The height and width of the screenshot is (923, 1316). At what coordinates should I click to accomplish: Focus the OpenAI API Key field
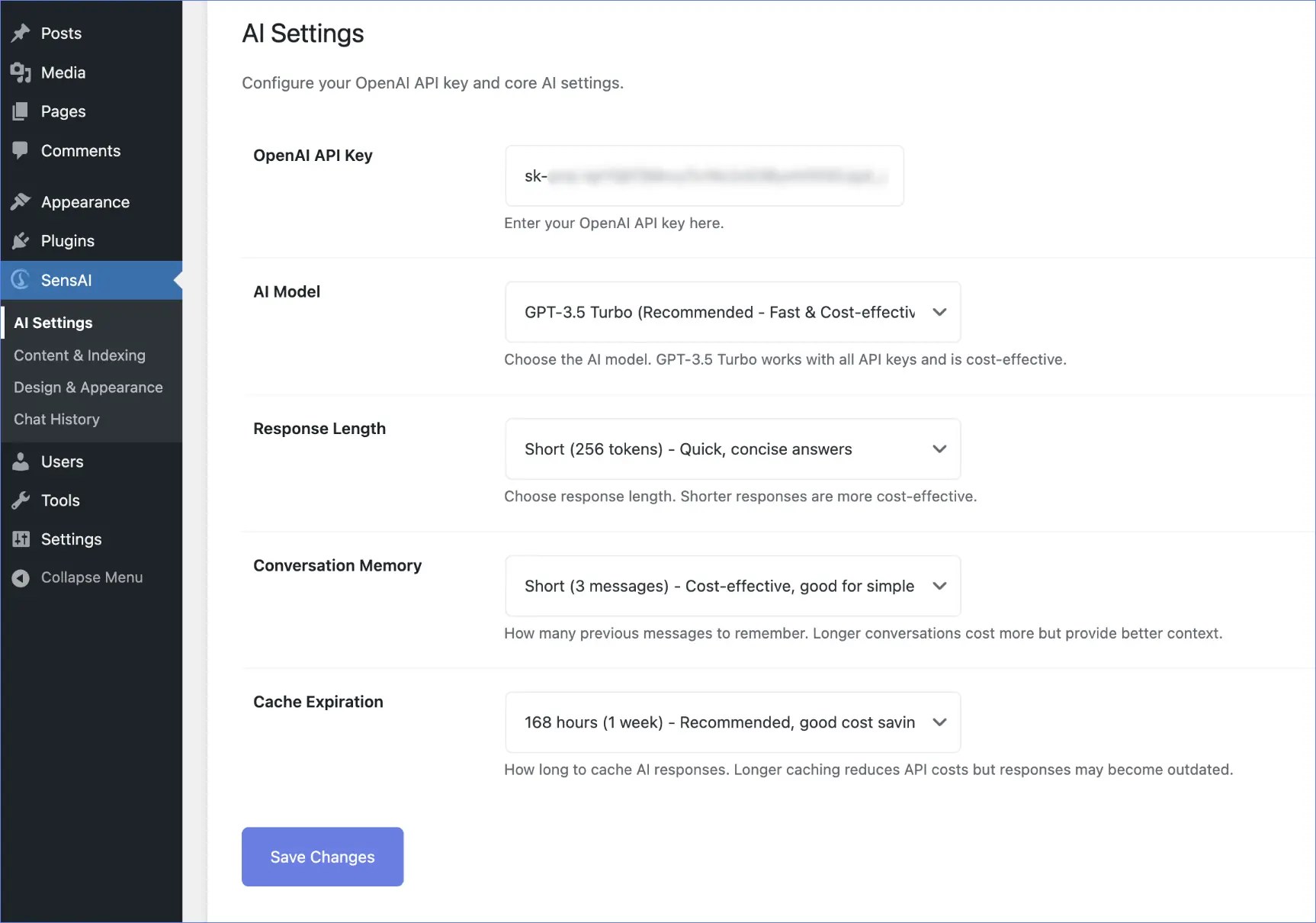pos(705,175)
